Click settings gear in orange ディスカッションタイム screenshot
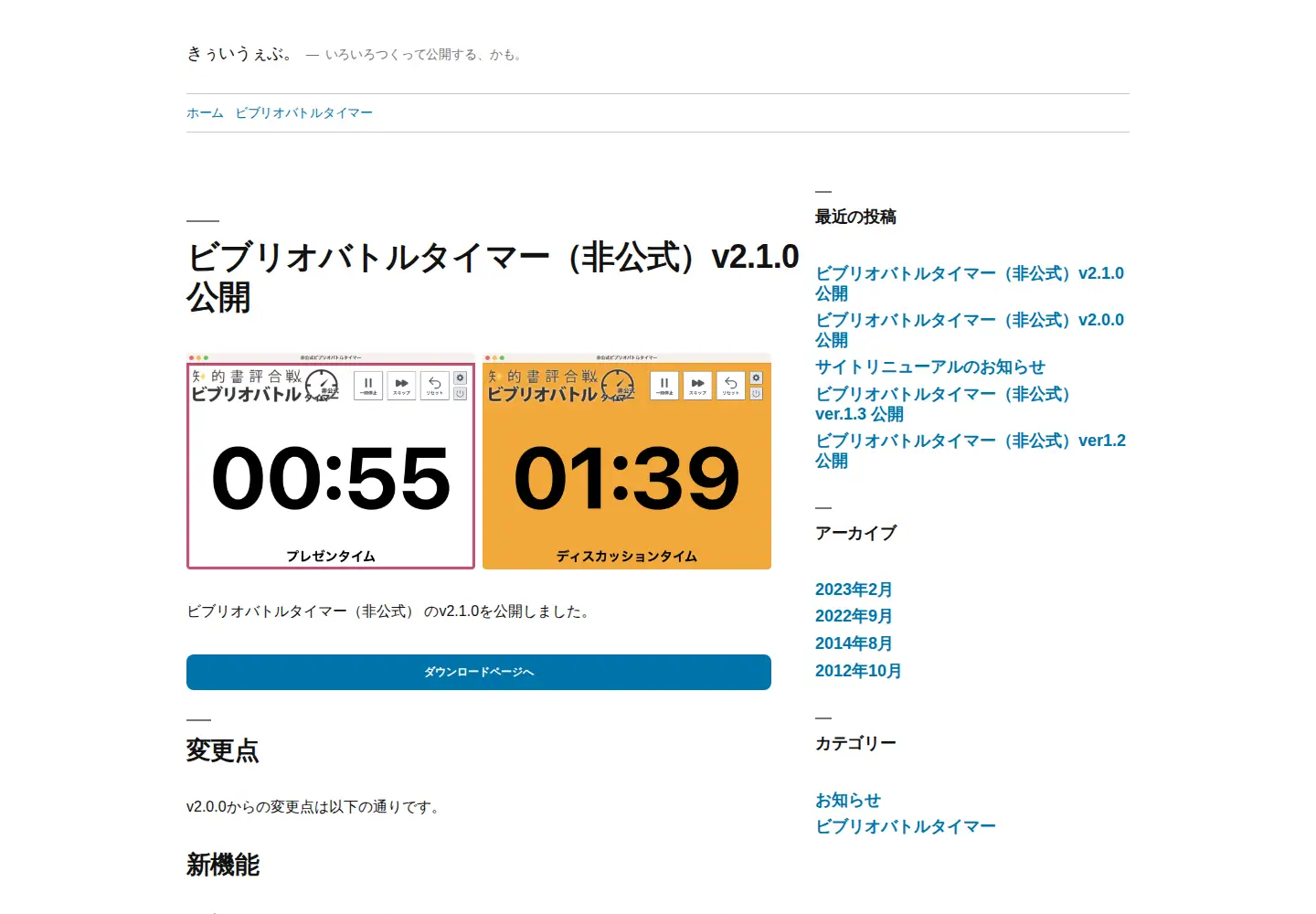 pyautogui.click(x=756, y=377)
